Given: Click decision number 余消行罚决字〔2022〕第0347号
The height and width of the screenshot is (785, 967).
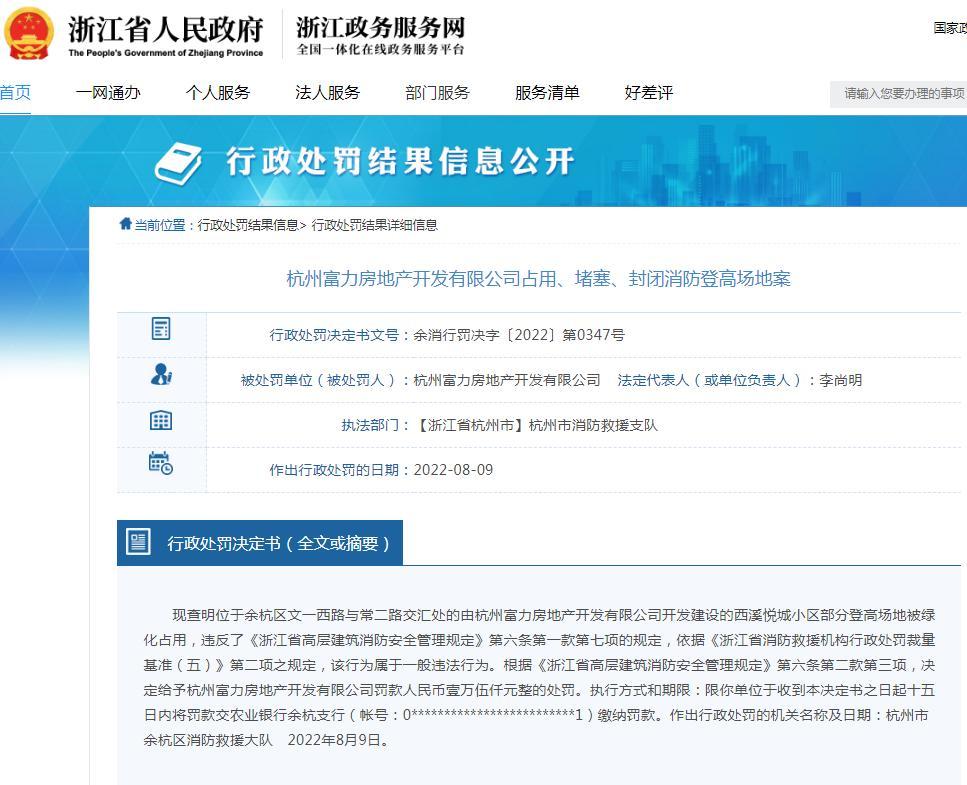Looking at the screenshot, I should click(519, 335).
